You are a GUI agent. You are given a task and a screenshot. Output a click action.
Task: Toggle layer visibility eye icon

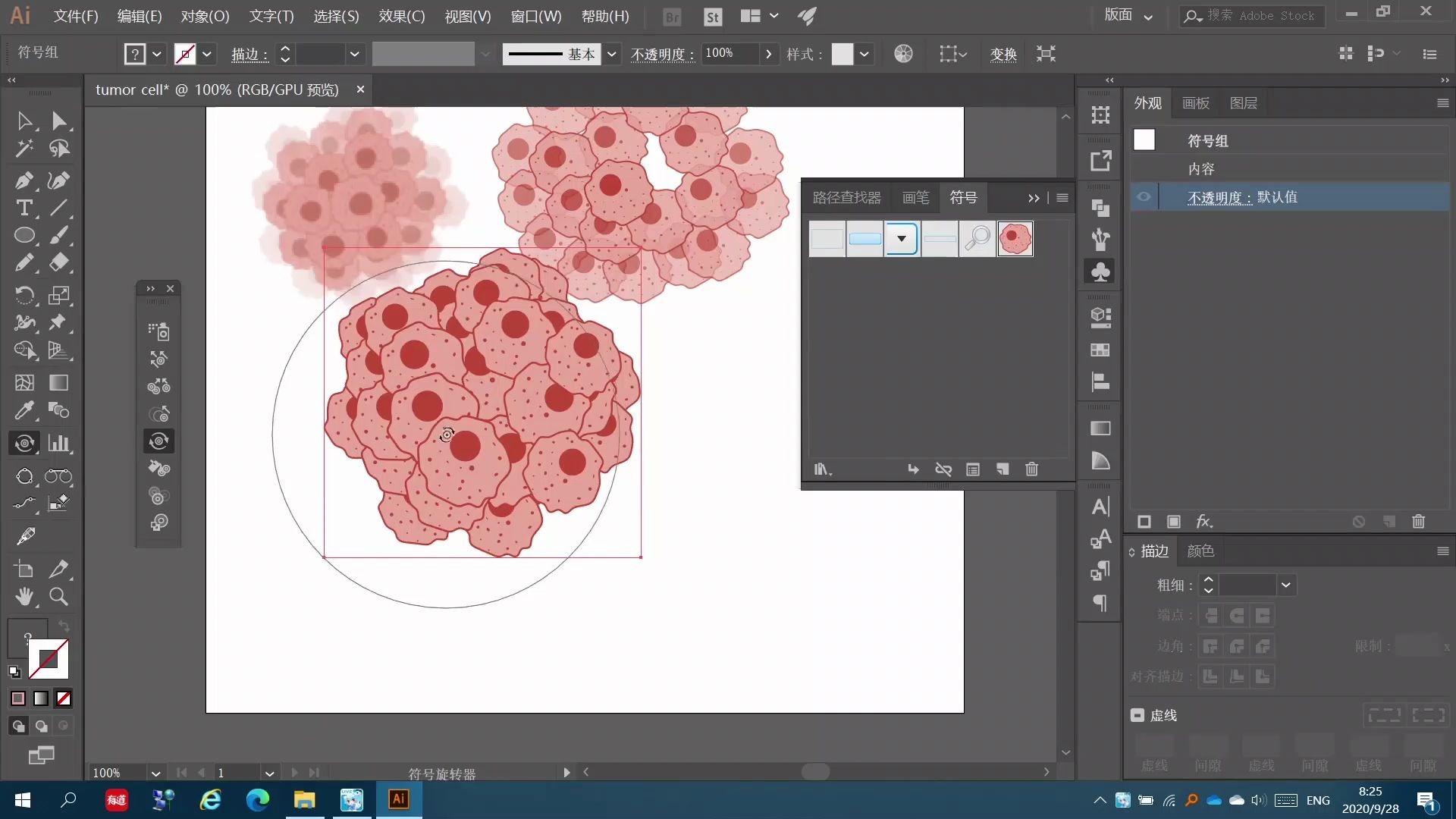click(1143, 197)
